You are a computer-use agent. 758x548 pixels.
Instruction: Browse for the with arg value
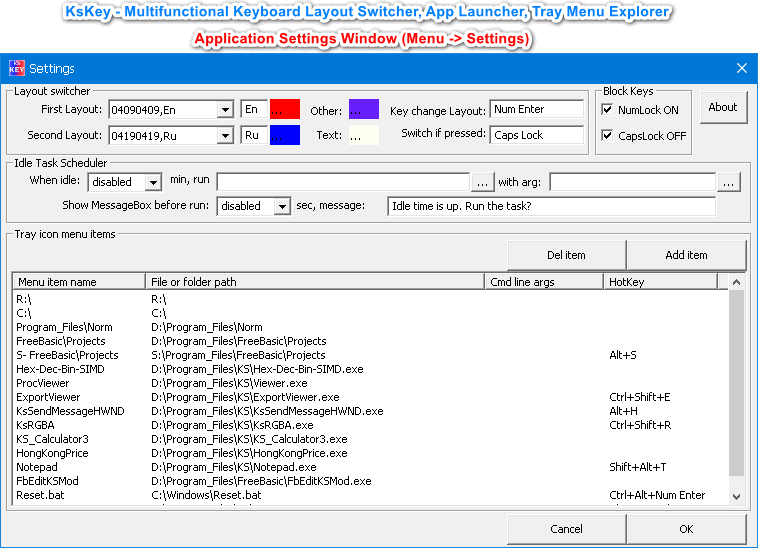(x=729, y=182)
